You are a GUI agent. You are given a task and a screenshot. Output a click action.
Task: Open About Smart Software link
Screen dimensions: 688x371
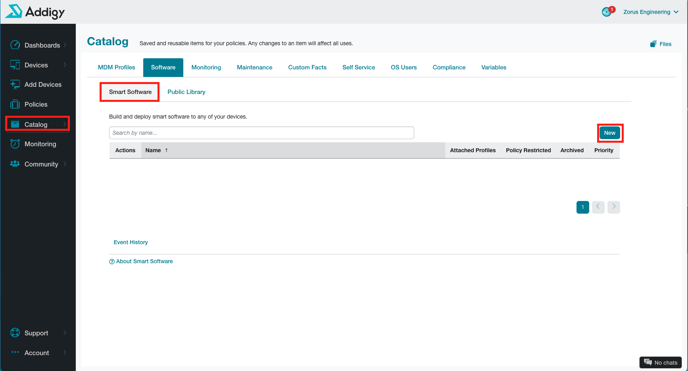144,261
